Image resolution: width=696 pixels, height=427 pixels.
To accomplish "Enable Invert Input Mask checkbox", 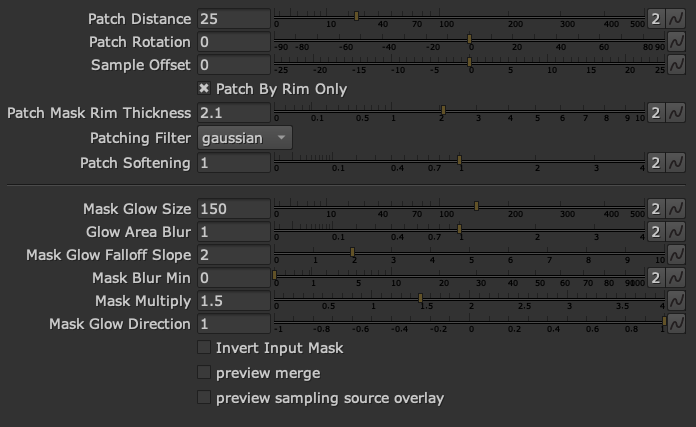I will point(205,348).
